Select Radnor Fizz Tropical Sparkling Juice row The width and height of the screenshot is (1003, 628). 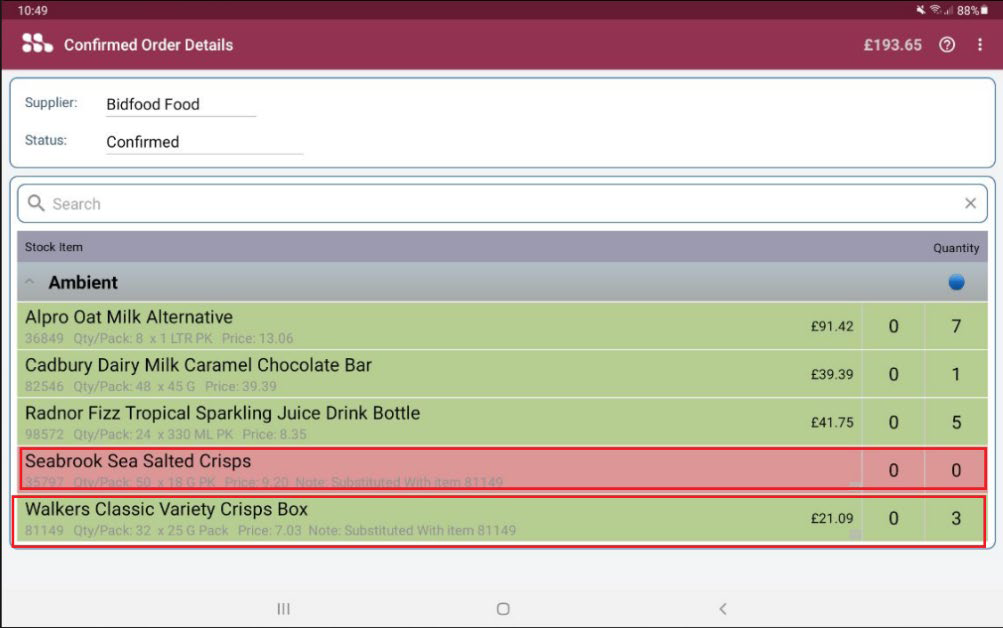400,422
